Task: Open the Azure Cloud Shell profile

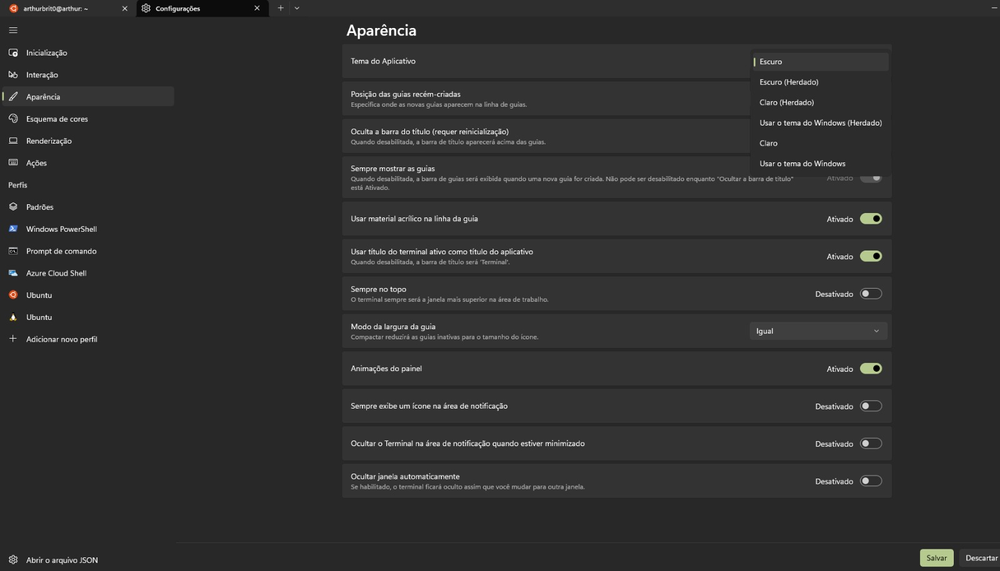Action: [13, 273]
